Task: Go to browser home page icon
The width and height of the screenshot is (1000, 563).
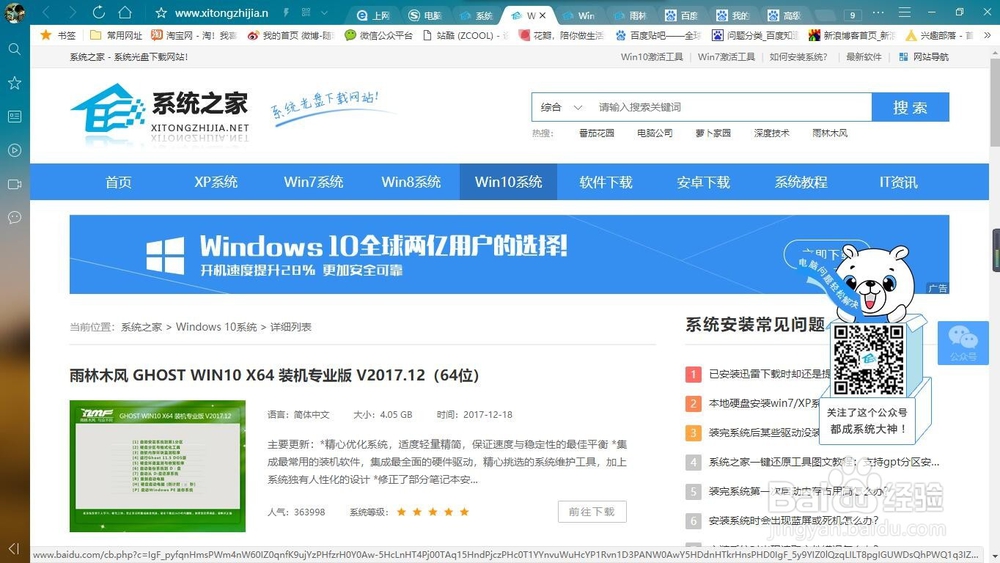Action: [x=125, y=12]
